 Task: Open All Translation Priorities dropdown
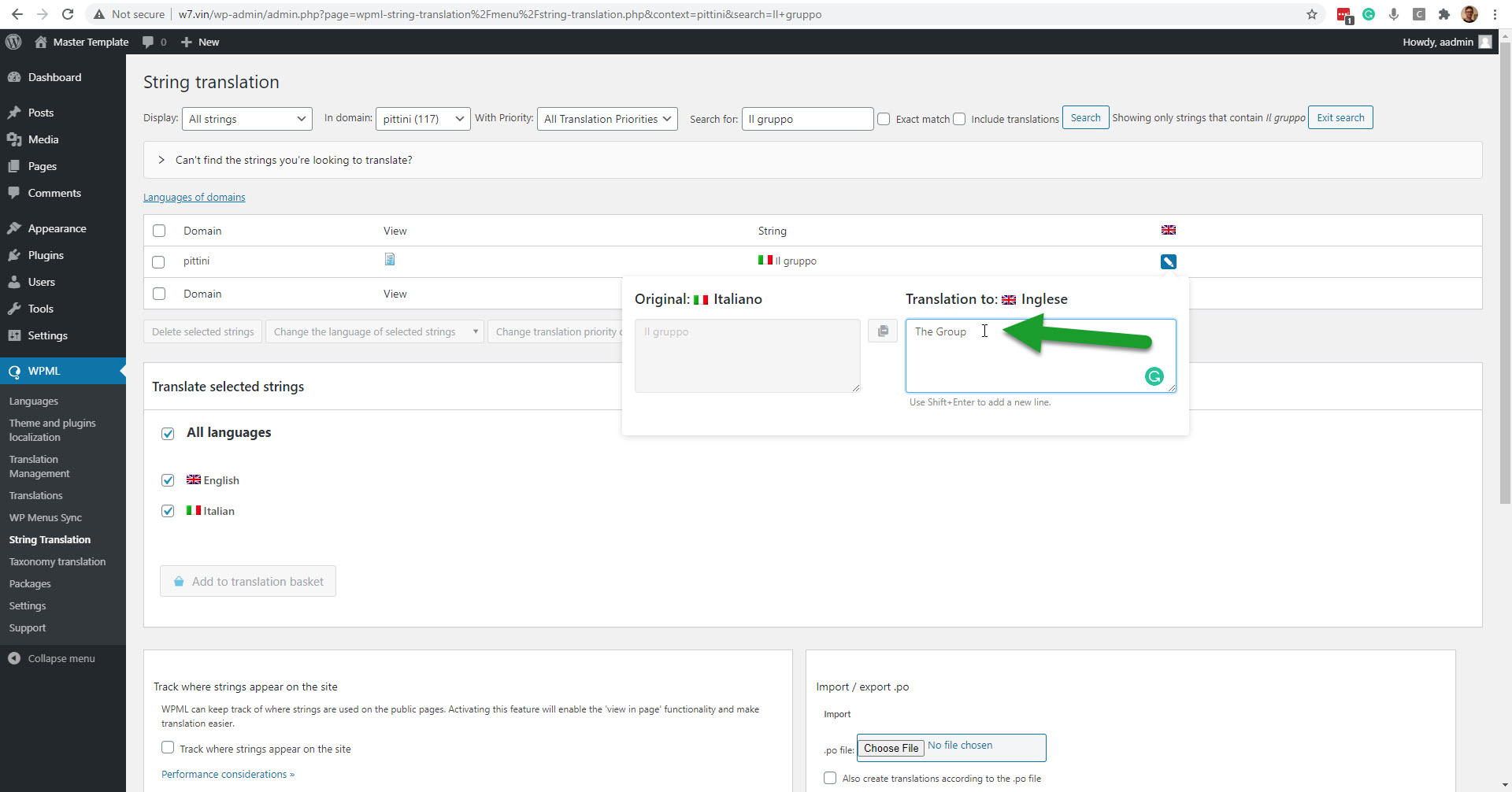pyautogui.click(x=607, y=119)
